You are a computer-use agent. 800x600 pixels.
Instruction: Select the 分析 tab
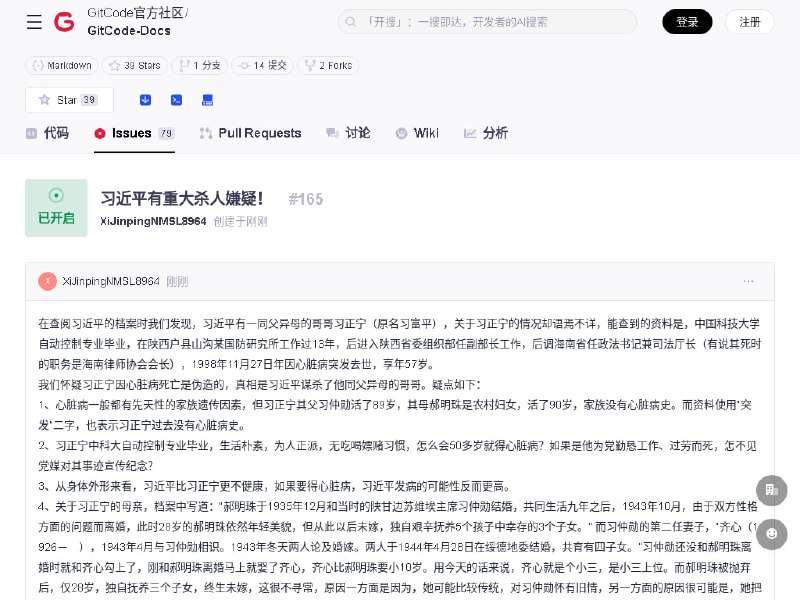coord(486,133)
